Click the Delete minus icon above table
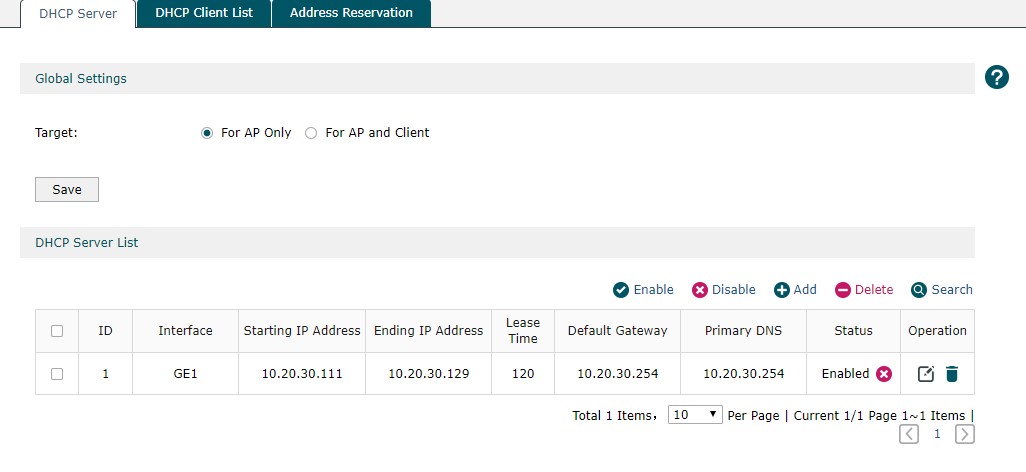The image size is (1026, 472). [843, 290]
